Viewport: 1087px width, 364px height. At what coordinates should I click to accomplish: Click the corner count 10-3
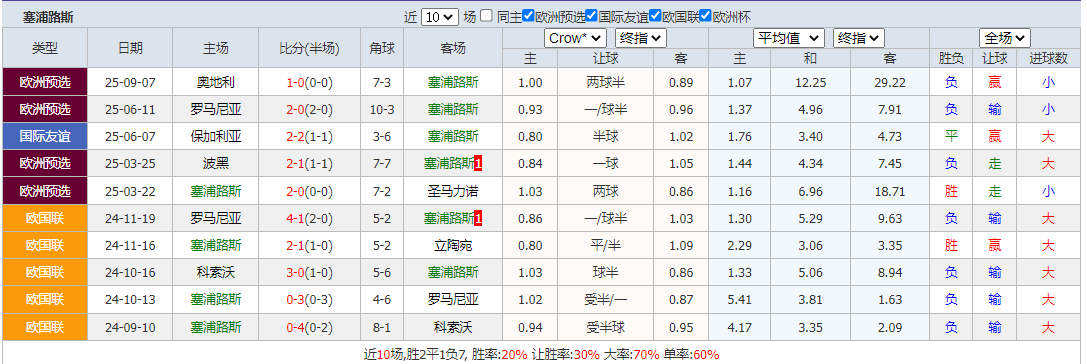[x=382, y=110]
